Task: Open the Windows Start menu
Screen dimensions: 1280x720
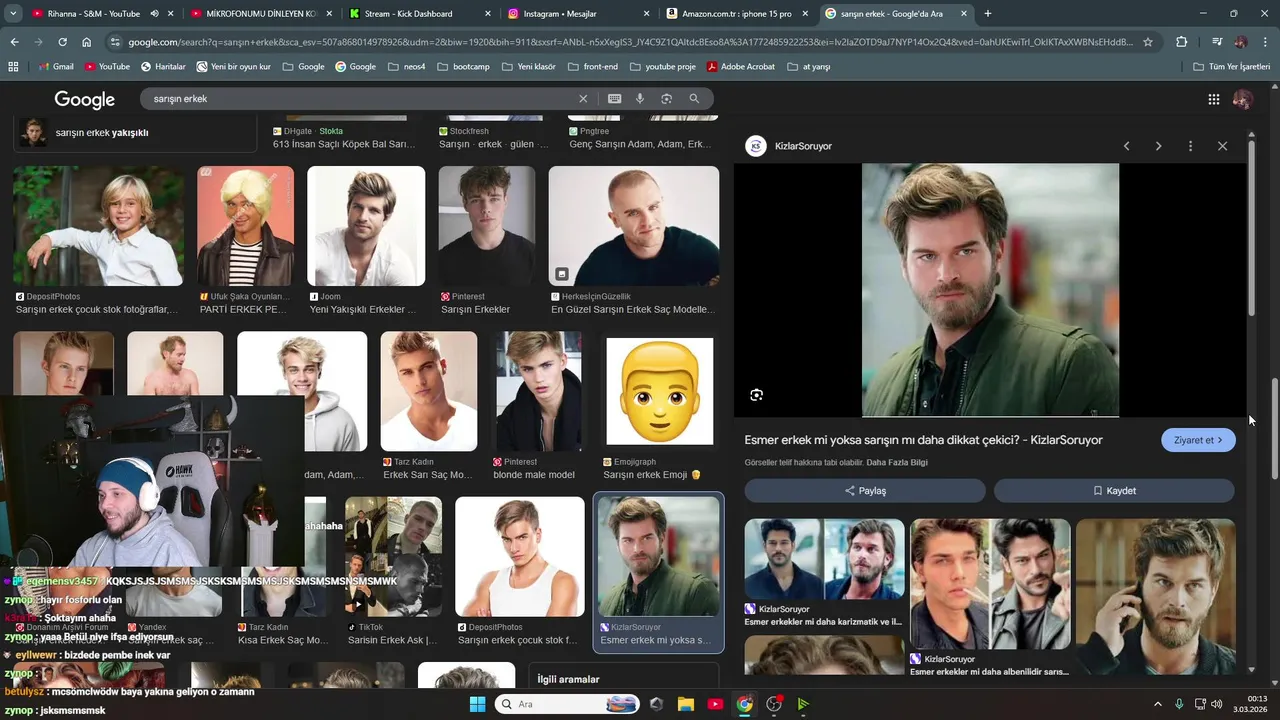Action: pos(477,704)
